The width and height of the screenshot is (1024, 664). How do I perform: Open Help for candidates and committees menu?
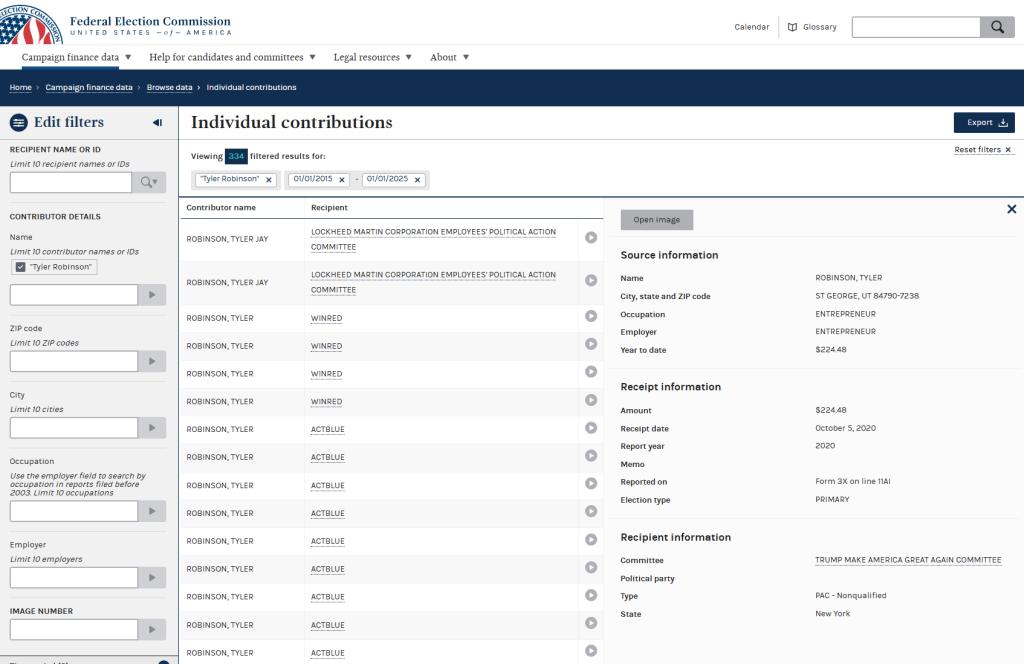[x=232, y=57]
